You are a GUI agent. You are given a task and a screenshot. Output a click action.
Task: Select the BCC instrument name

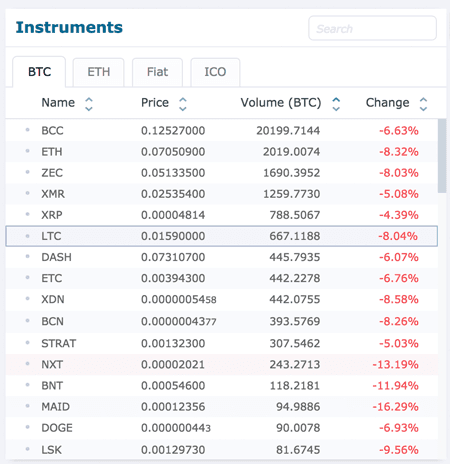pos(52,131)
